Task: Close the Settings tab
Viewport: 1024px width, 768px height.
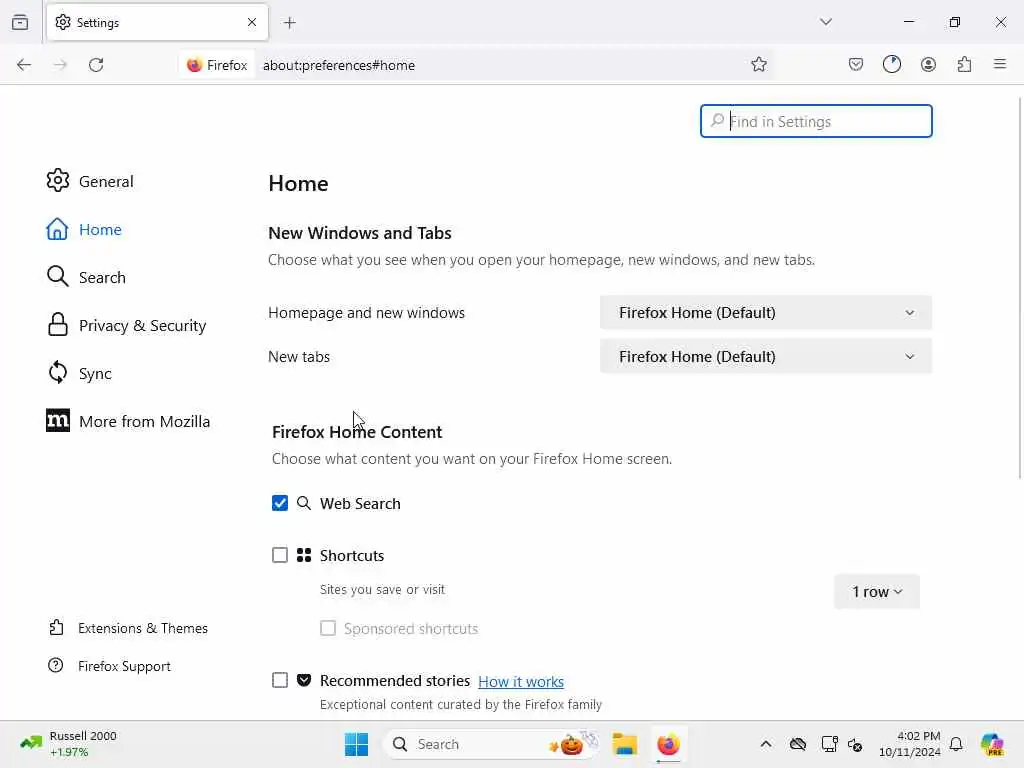Action: (252, 22)
